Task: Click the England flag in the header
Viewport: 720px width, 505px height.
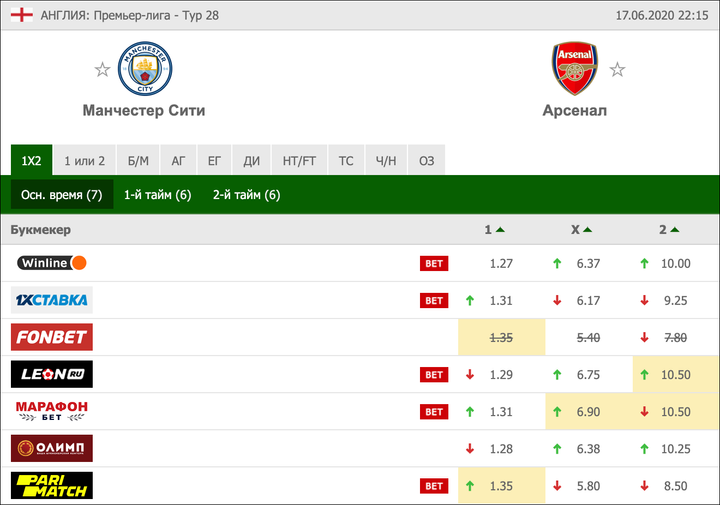Action: pyautogui.click(x=20, y=15)
